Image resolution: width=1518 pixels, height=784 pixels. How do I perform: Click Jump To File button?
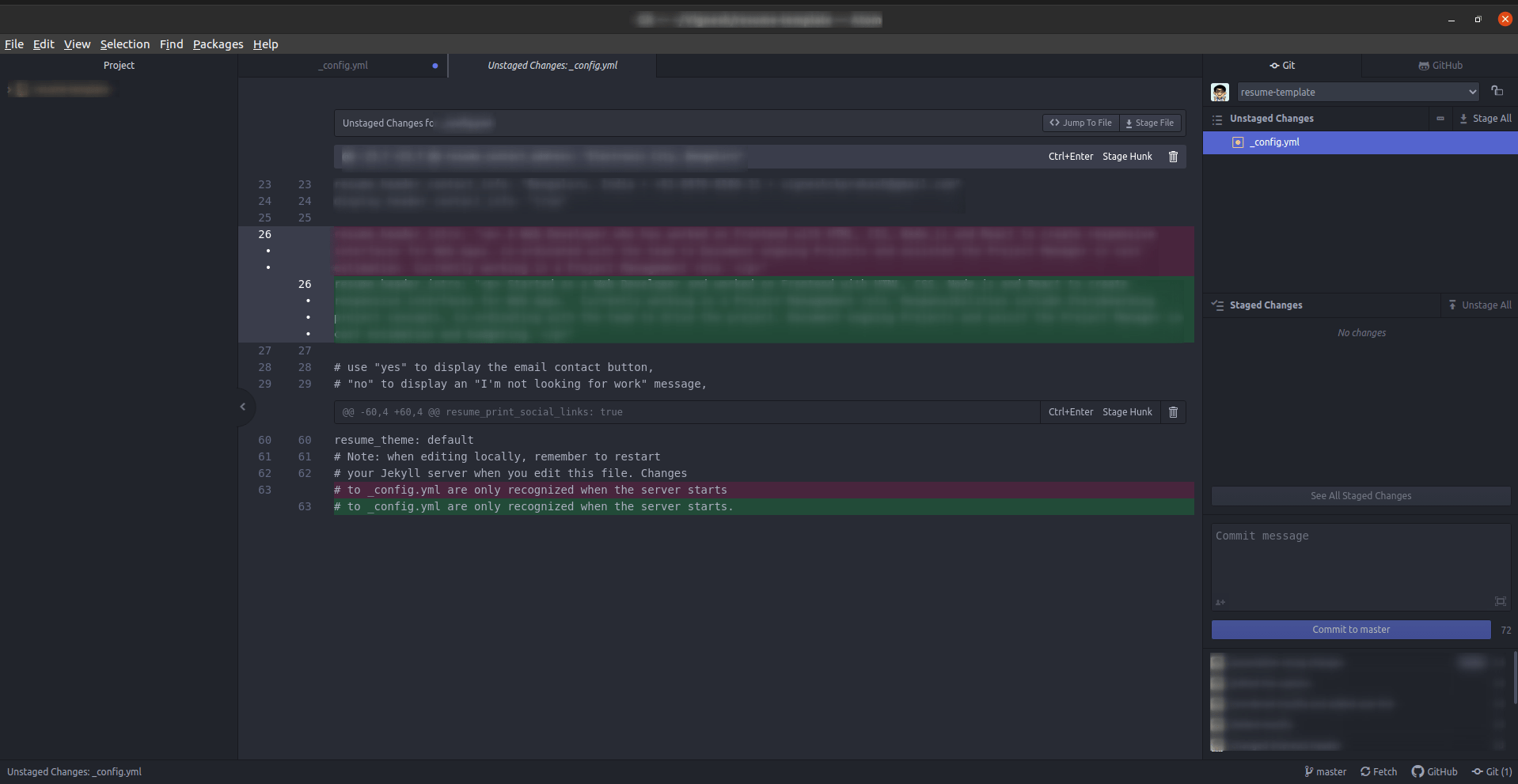tap(1081, 123)
